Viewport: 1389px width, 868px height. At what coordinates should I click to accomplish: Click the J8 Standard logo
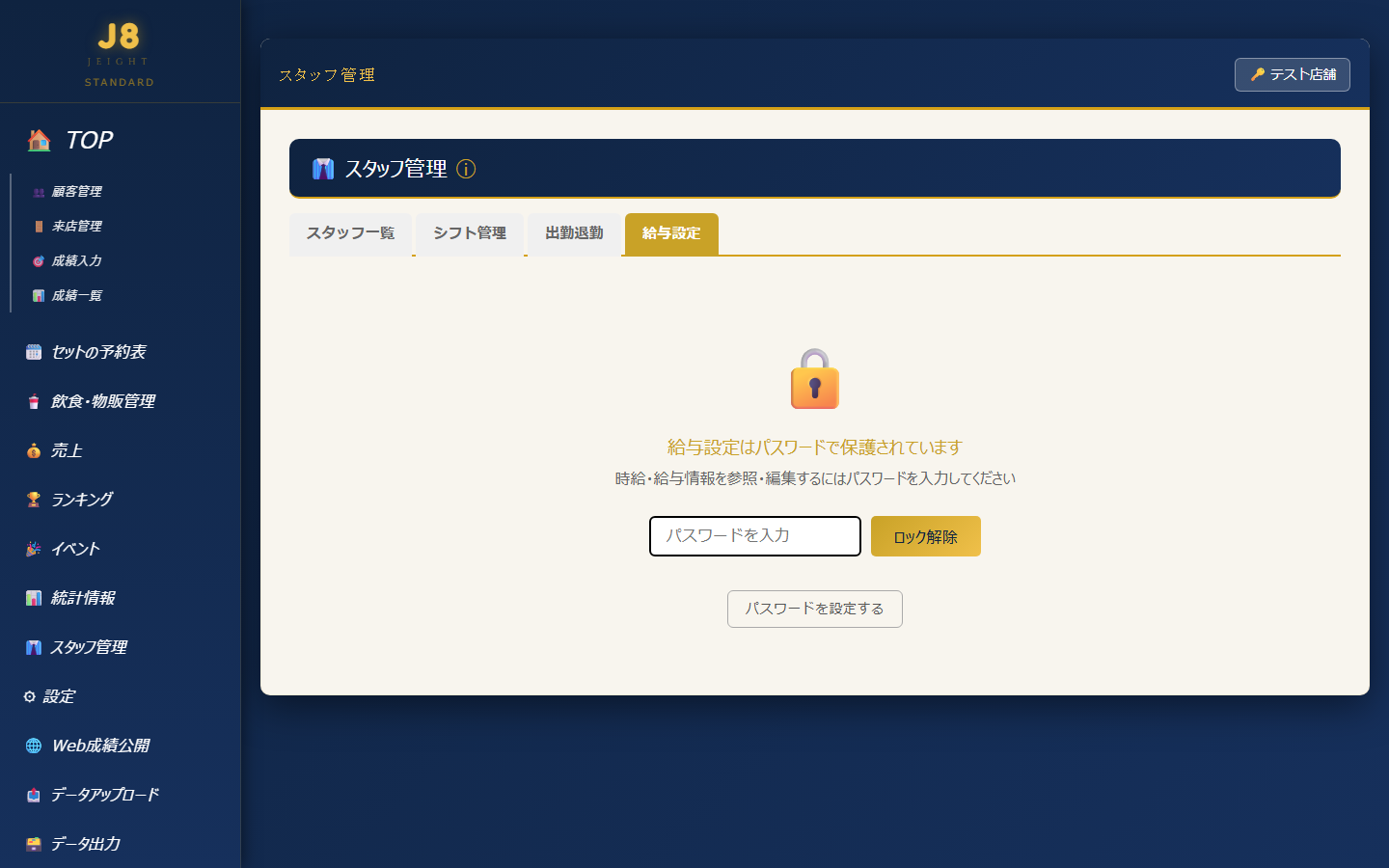120,54
